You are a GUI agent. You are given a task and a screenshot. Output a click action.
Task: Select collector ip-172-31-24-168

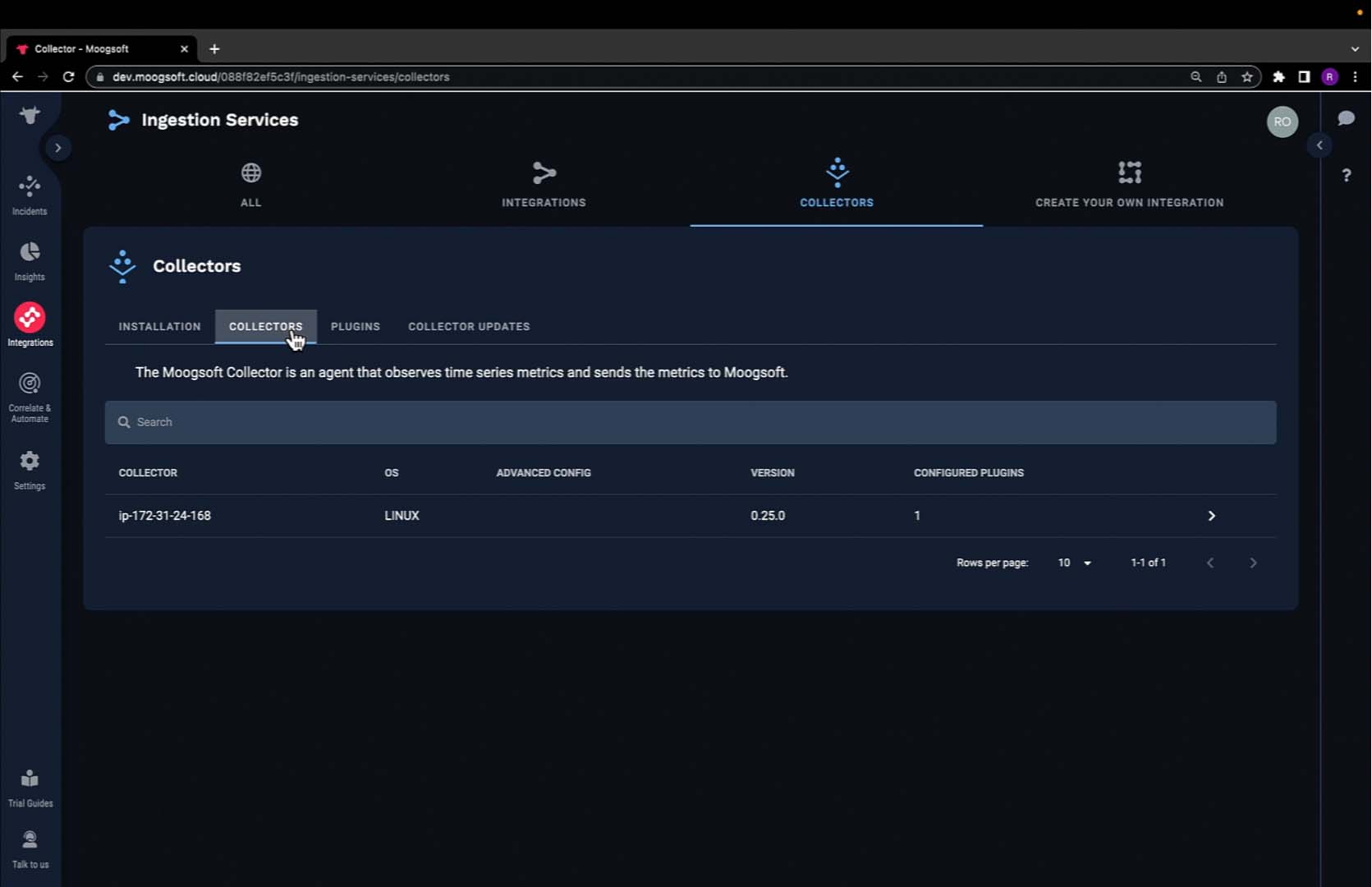pyautogui.click(x=164, y=516)
